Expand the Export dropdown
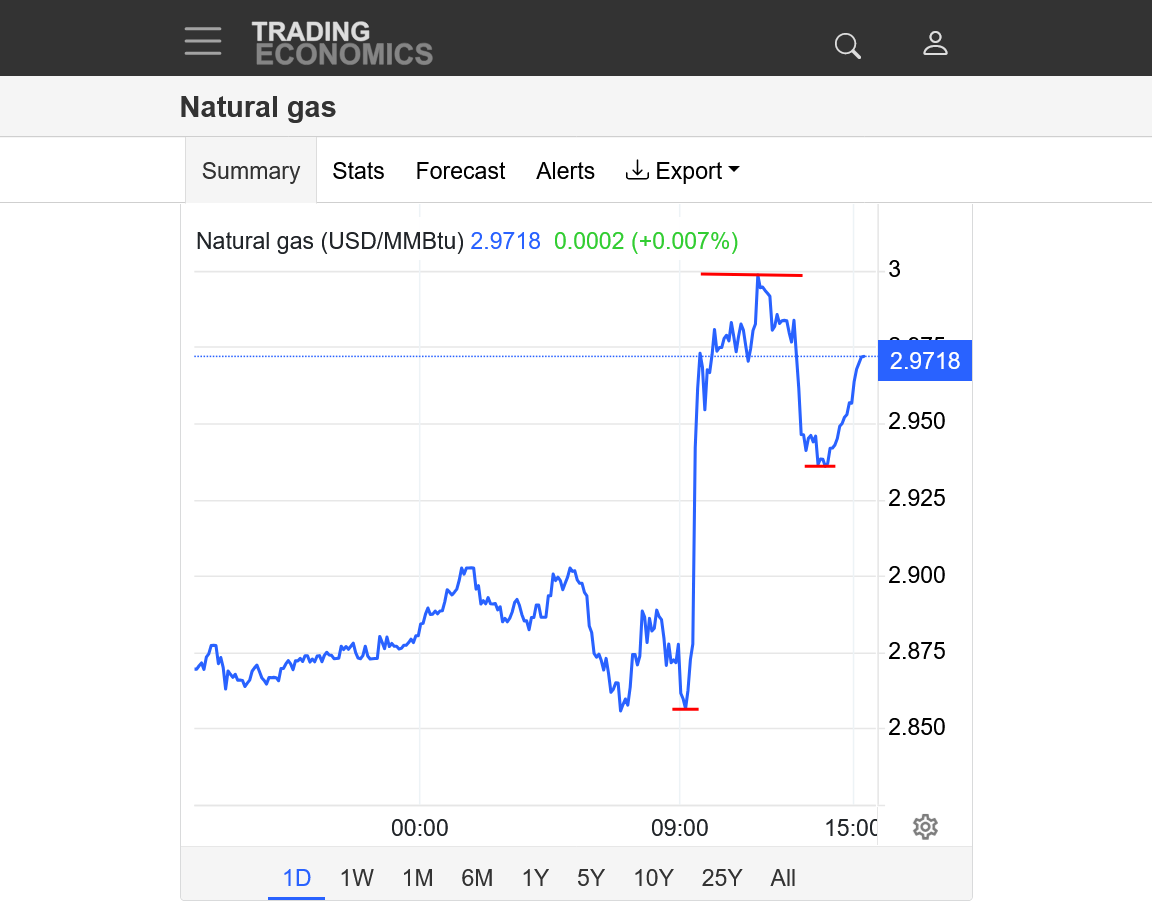1152x901 pixels. coord(683,171)
